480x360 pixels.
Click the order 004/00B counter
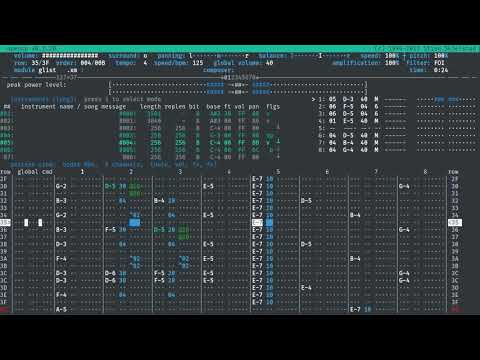pos(93,63)
